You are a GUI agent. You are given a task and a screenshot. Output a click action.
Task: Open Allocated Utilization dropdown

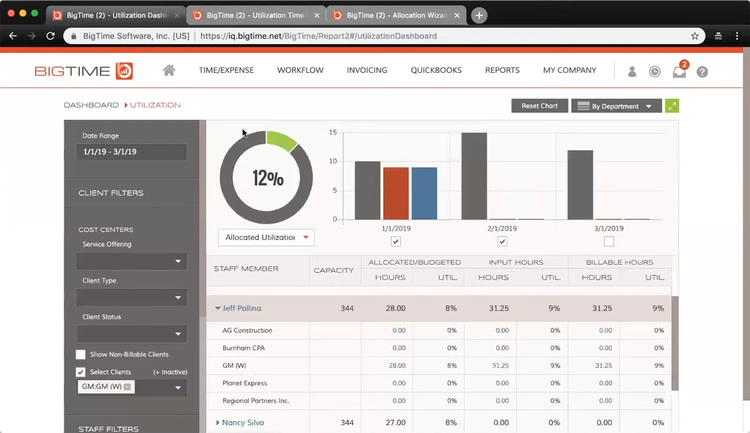(266, 237)
